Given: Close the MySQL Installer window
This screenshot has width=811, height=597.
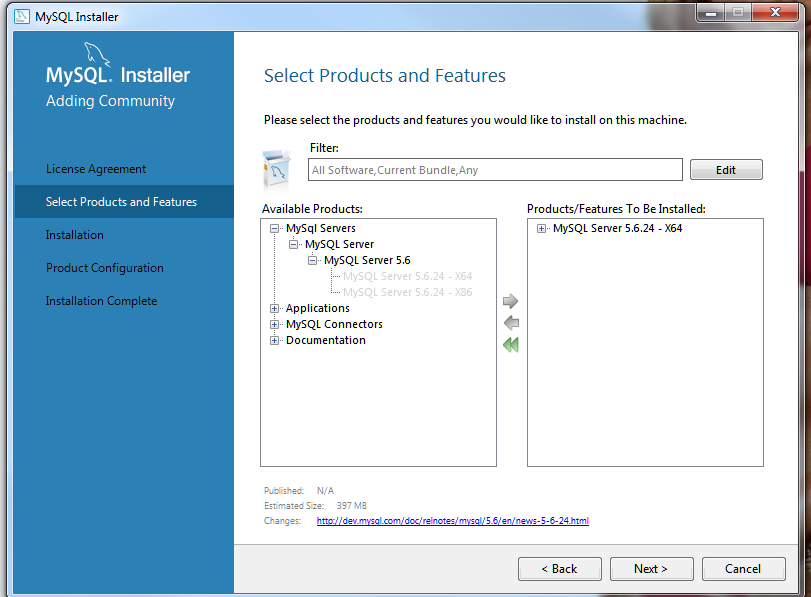Looking at the screenshot, I should coord(775,13).
